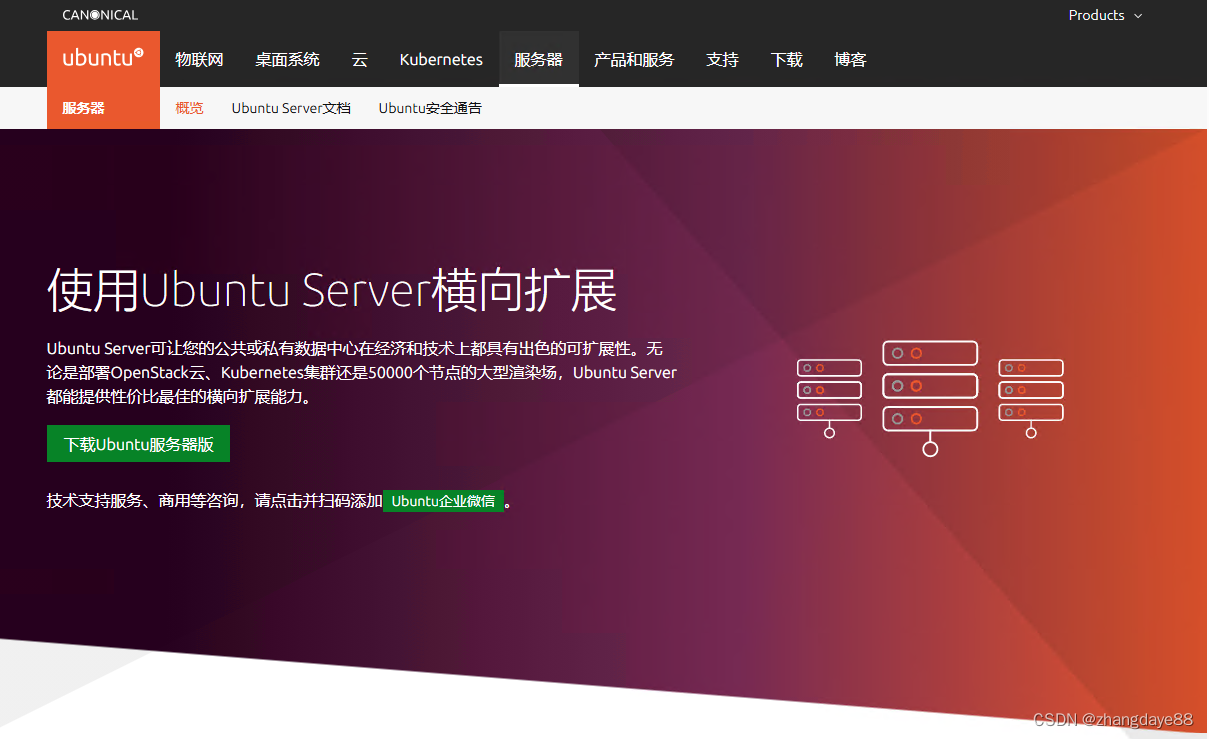1209x739 pixels.
Task: Select the 概览 sub-navigation tab
Action: coord(189,108)
